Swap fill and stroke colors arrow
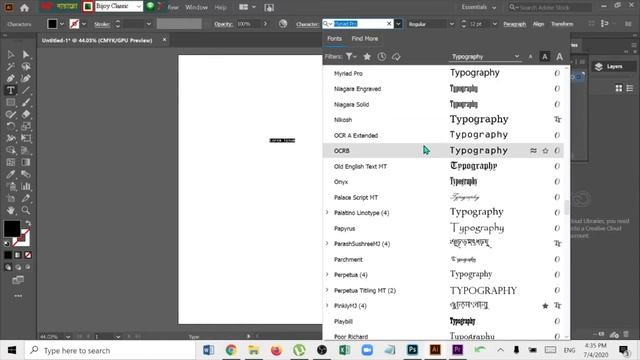Image resolution: width=640 pixels, height=360 pixels. [x=28, y=223]
